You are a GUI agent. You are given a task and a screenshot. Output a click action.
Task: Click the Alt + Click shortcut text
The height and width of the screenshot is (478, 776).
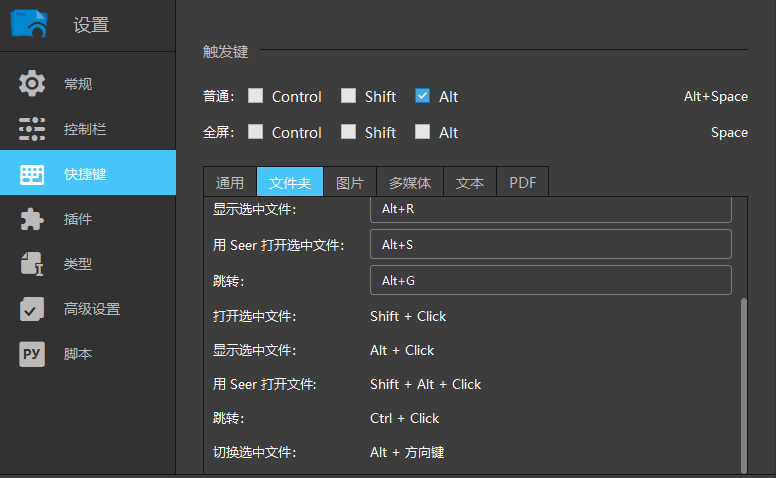coord(402,350)
